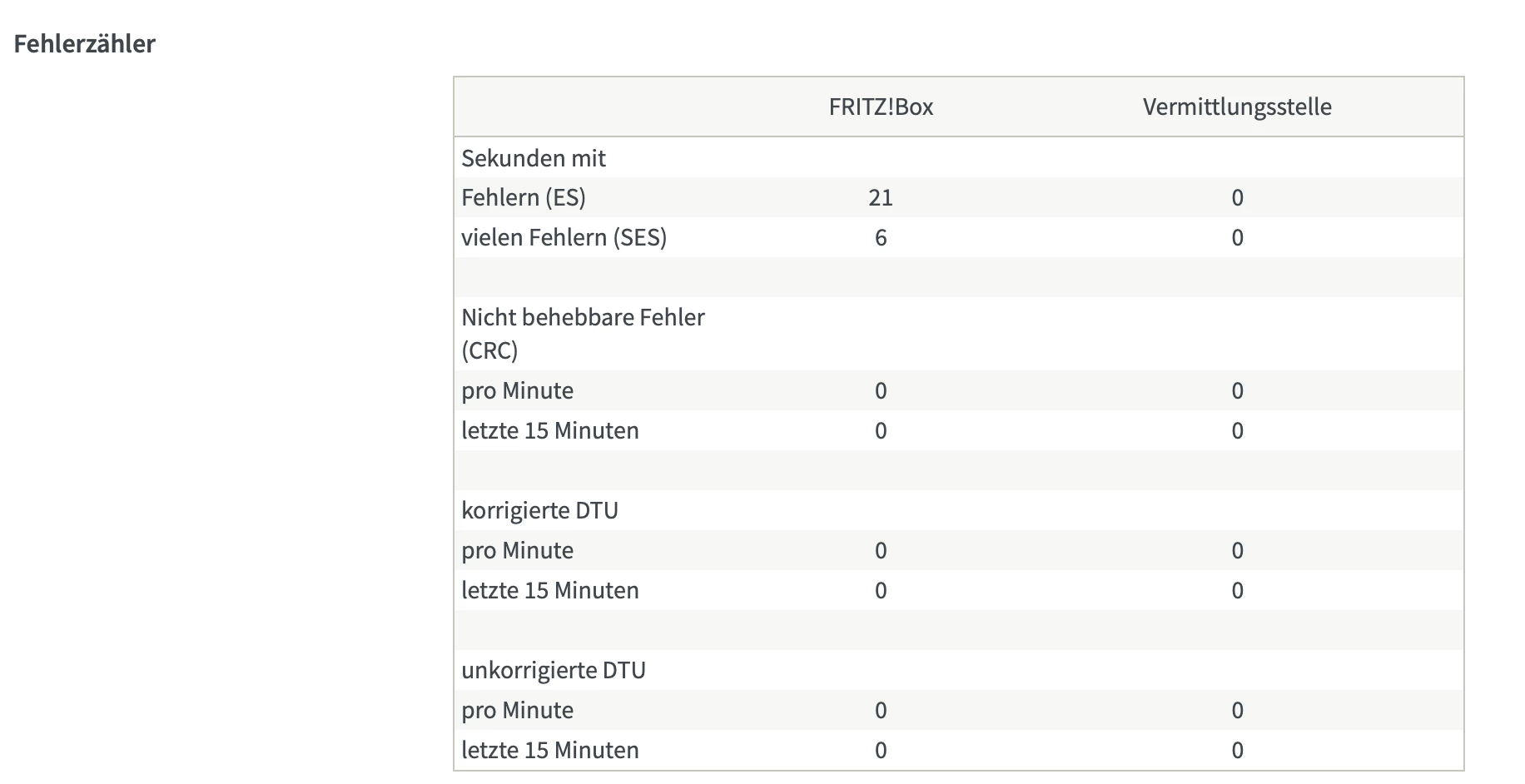Select the Vermittlungsstelle column header

click(1237, 107)
